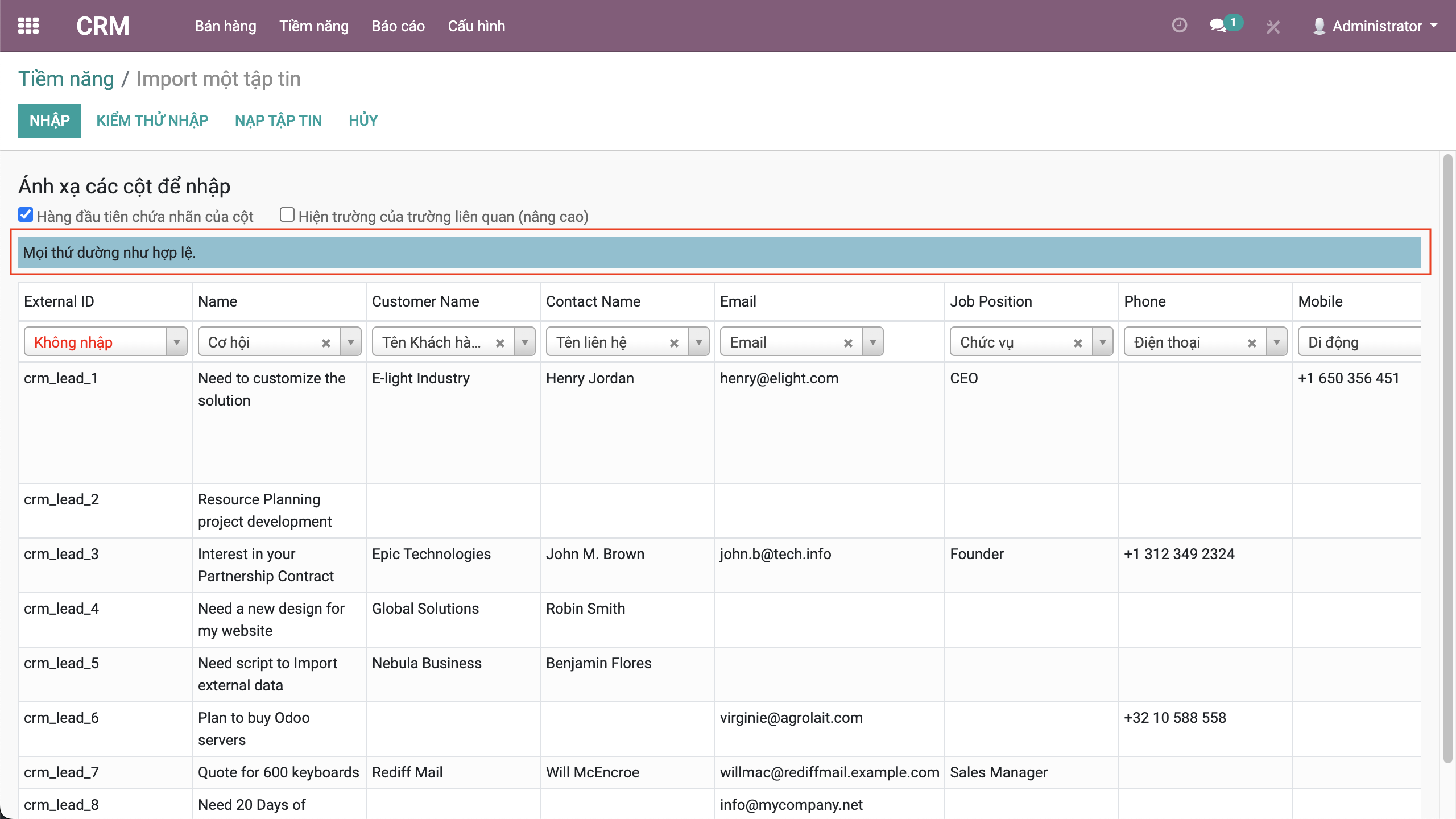Screen dimensions: 1456x819
Task: Uncheck first row contains column labels
Action: tap(26, 215)
